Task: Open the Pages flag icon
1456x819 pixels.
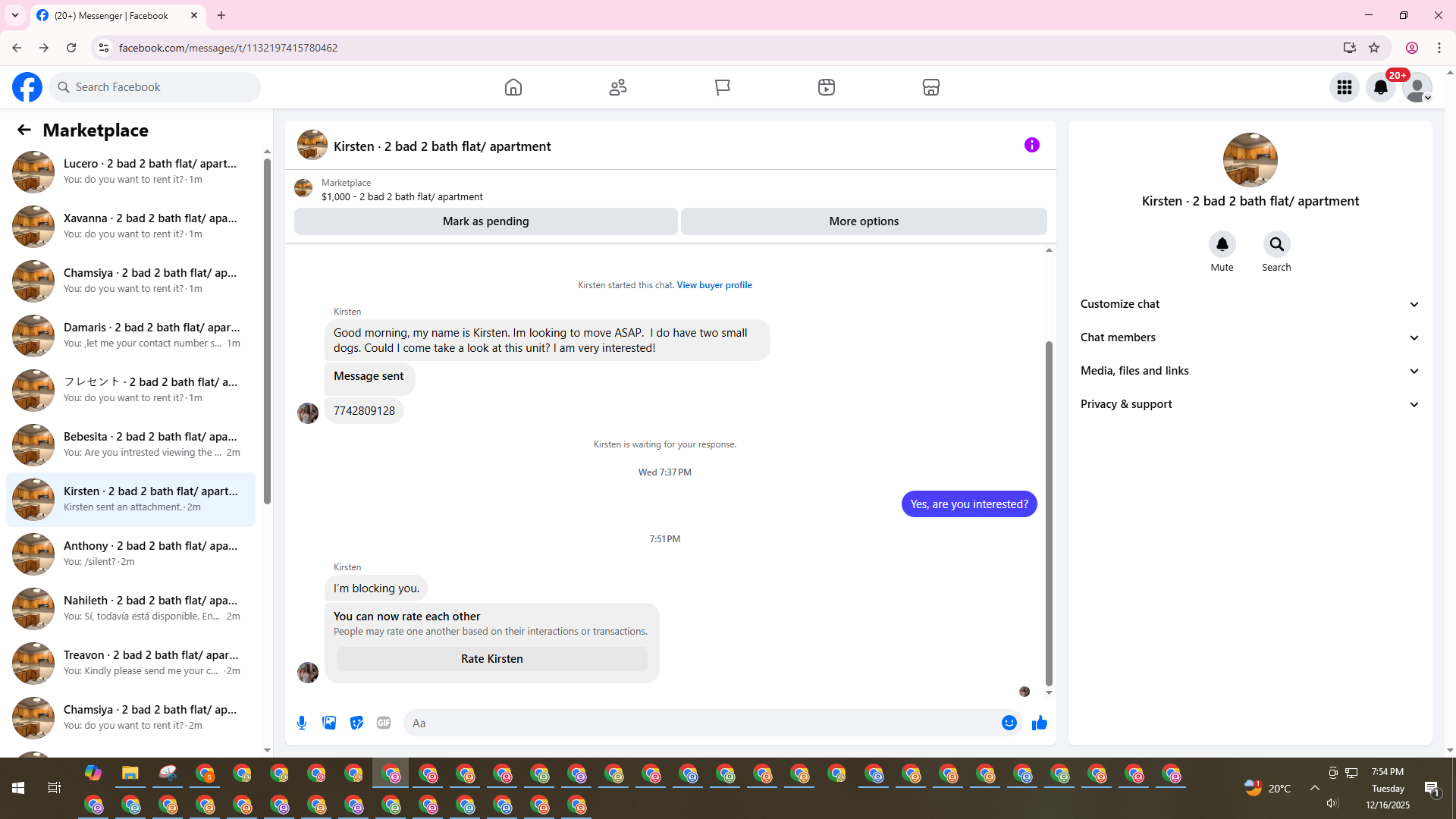Action: click(723, 87)
